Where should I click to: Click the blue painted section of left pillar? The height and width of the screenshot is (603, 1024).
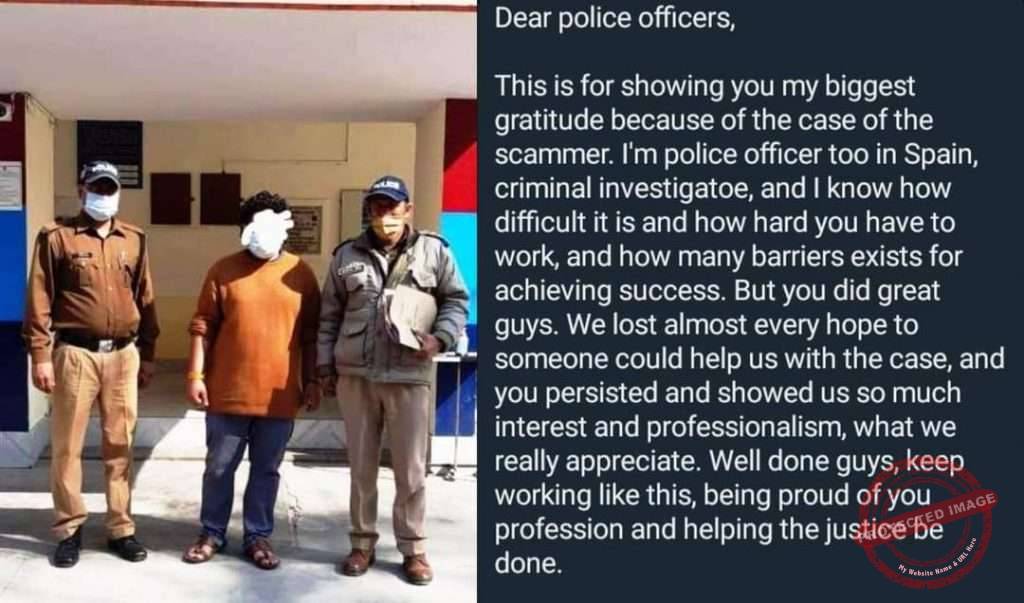point(13,266)
